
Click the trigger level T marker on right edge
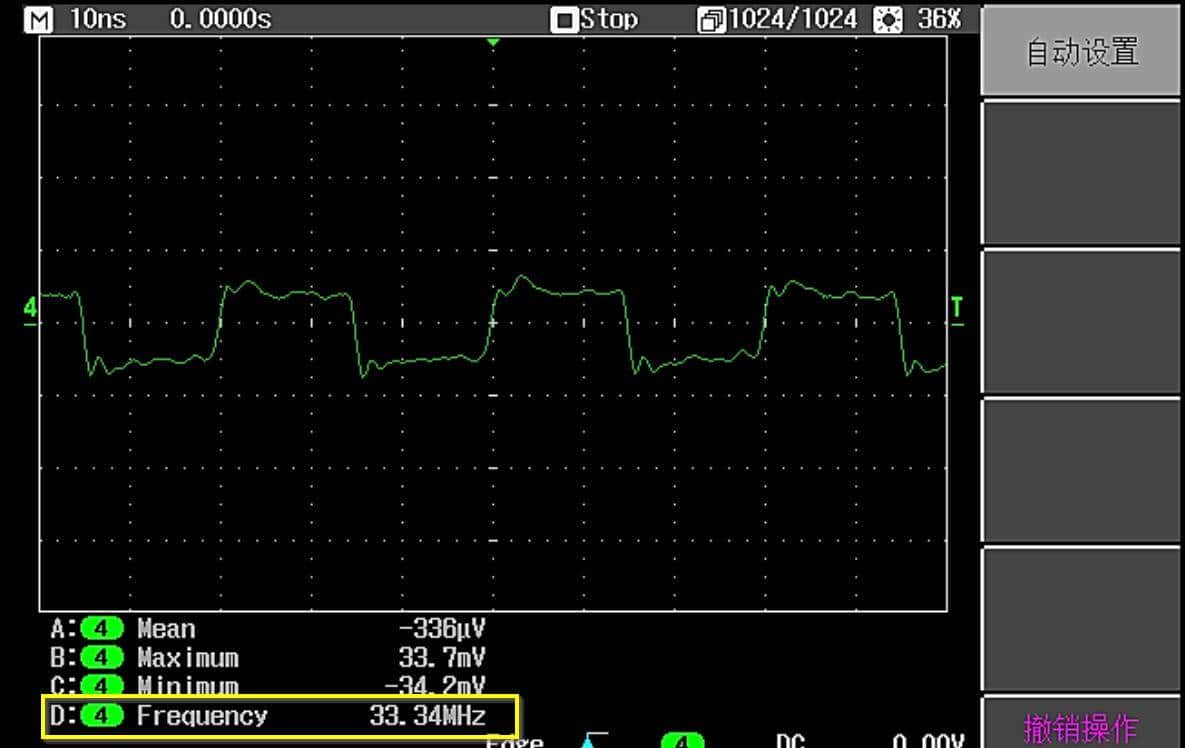[x=957, y=308]
